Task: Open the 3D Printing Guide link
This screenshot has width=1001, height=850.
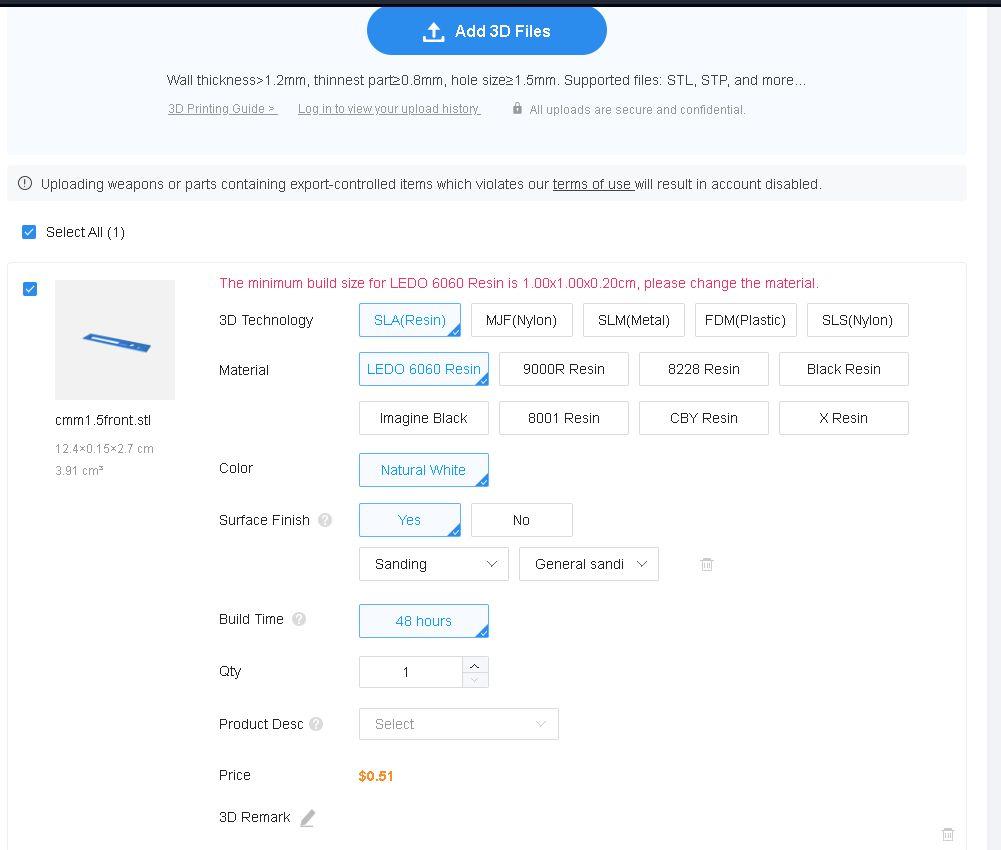Action: [x=222, y=109]
